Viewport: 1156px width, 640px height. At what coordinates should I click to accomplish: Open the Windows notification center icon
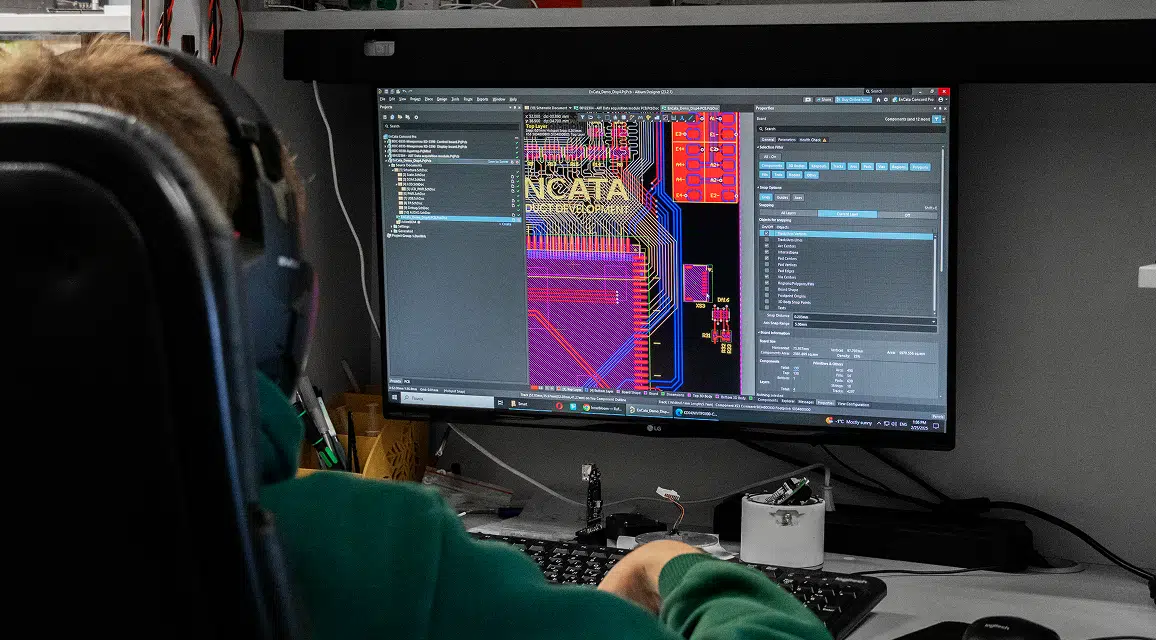pos(936,425)
